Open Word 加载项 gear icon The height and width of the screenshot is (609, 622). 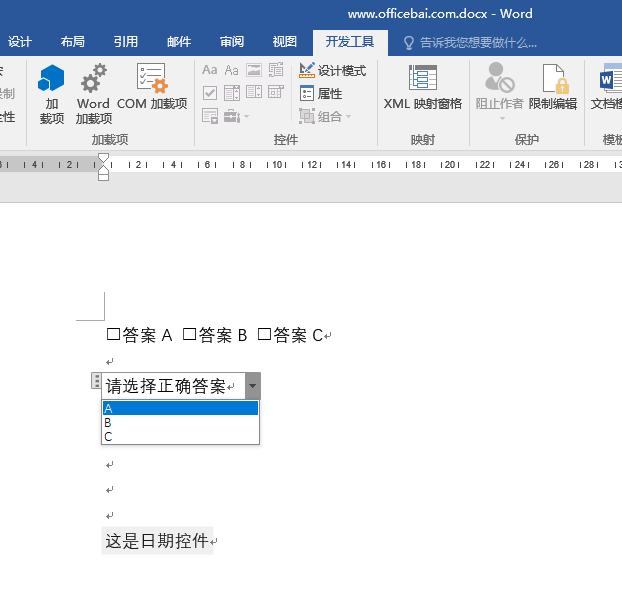[x=94, y=94]
